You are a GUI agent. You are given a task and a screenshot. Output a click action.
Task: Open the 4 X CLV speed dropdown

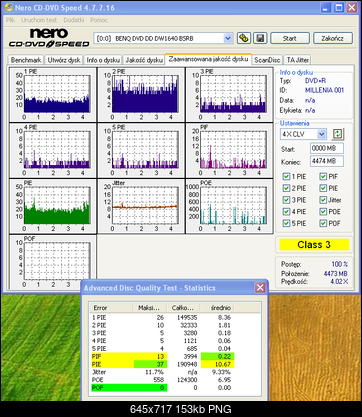[321, 134]
